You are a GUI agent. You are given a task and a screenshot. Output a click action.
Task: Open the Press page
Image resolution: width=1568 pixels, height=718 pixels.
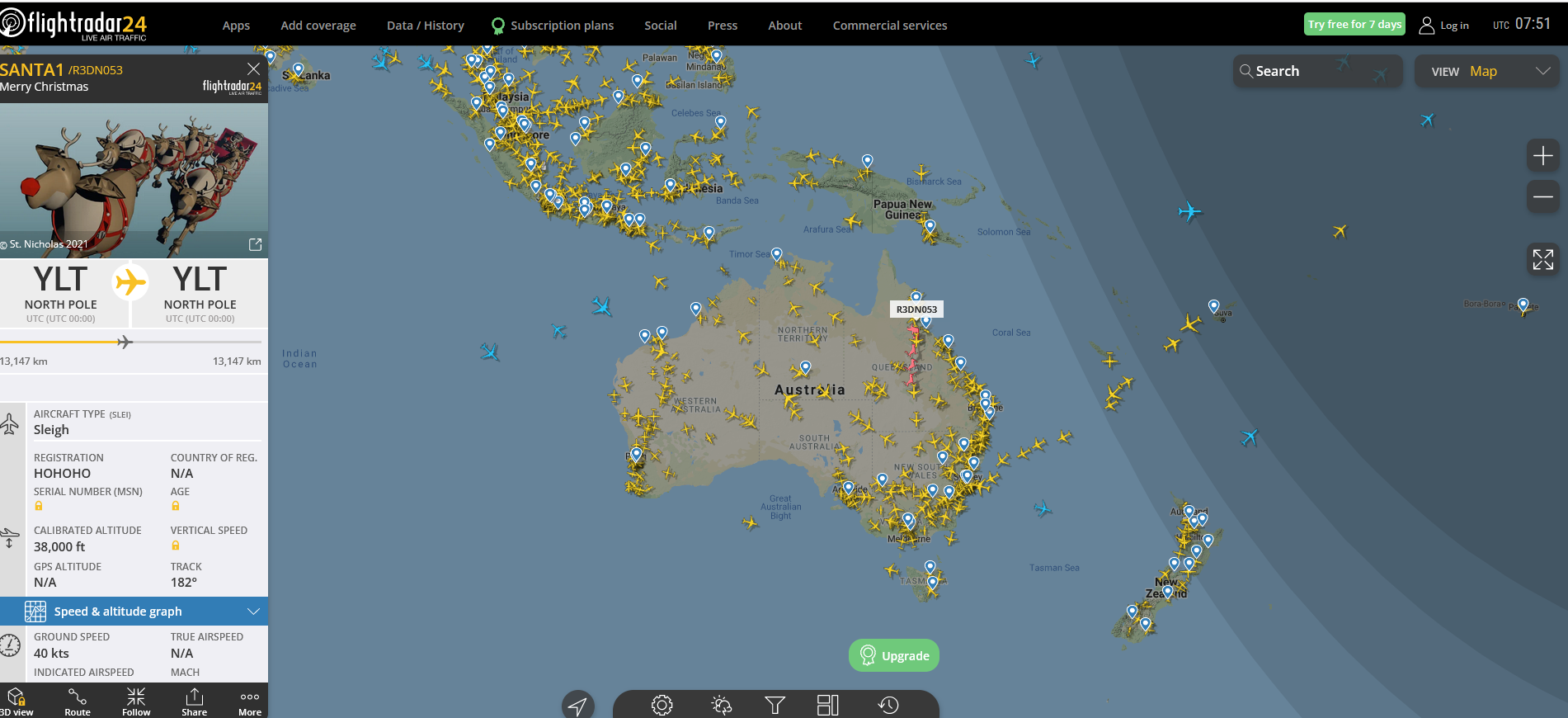click(723, 26)
